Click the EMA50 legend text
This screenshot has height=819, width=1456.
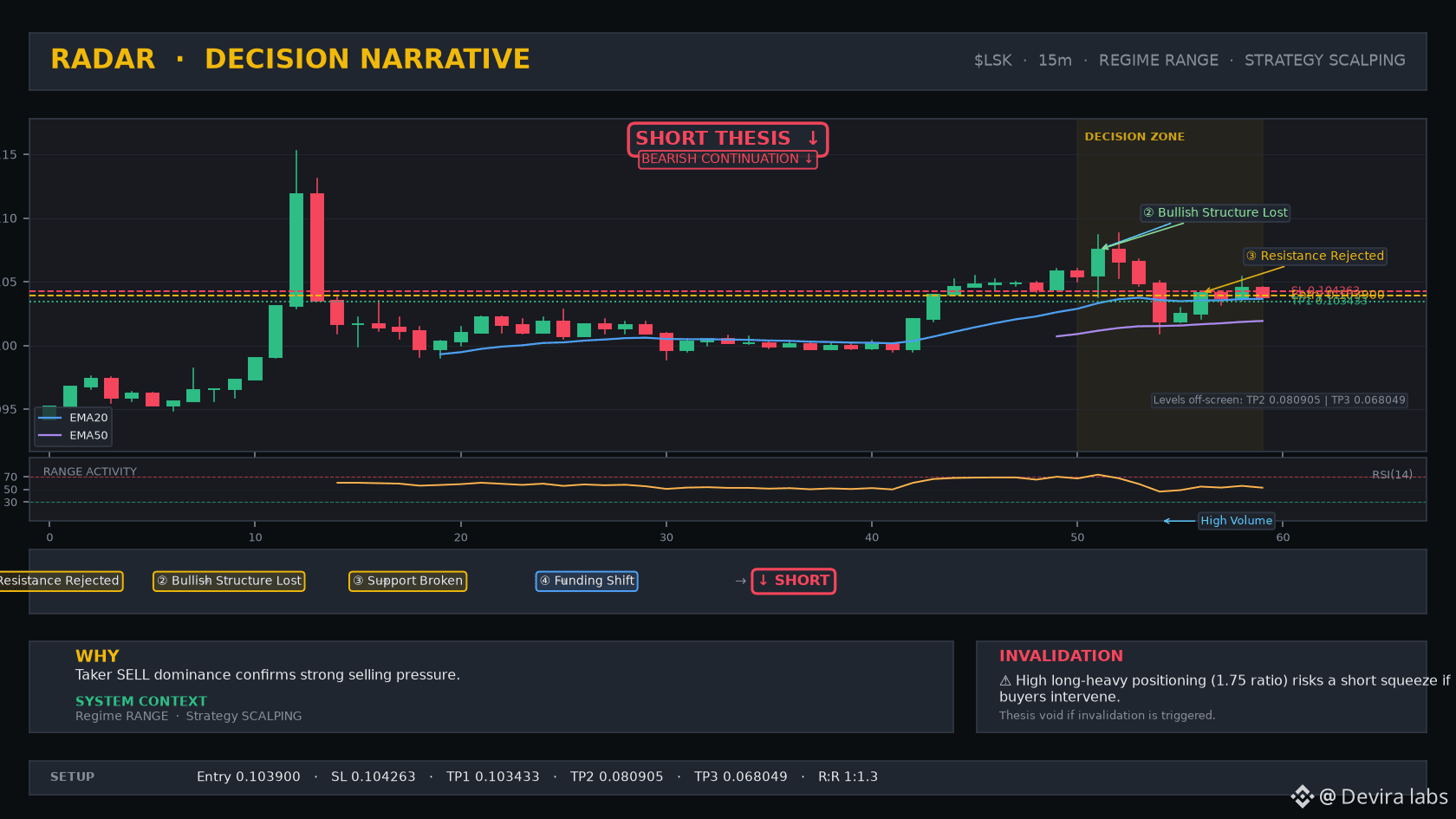coord(89,436)
